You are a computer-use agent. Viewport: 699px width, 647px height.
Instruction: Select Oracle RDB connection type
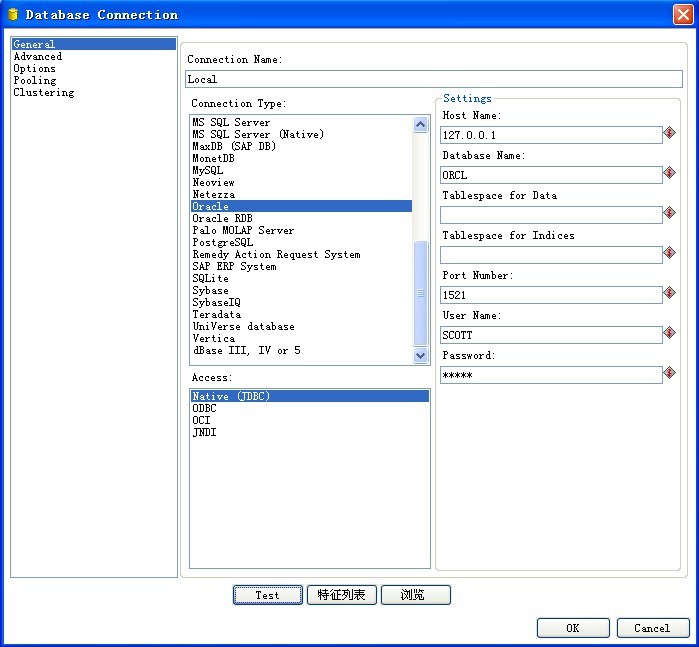[x=301, y=218]
